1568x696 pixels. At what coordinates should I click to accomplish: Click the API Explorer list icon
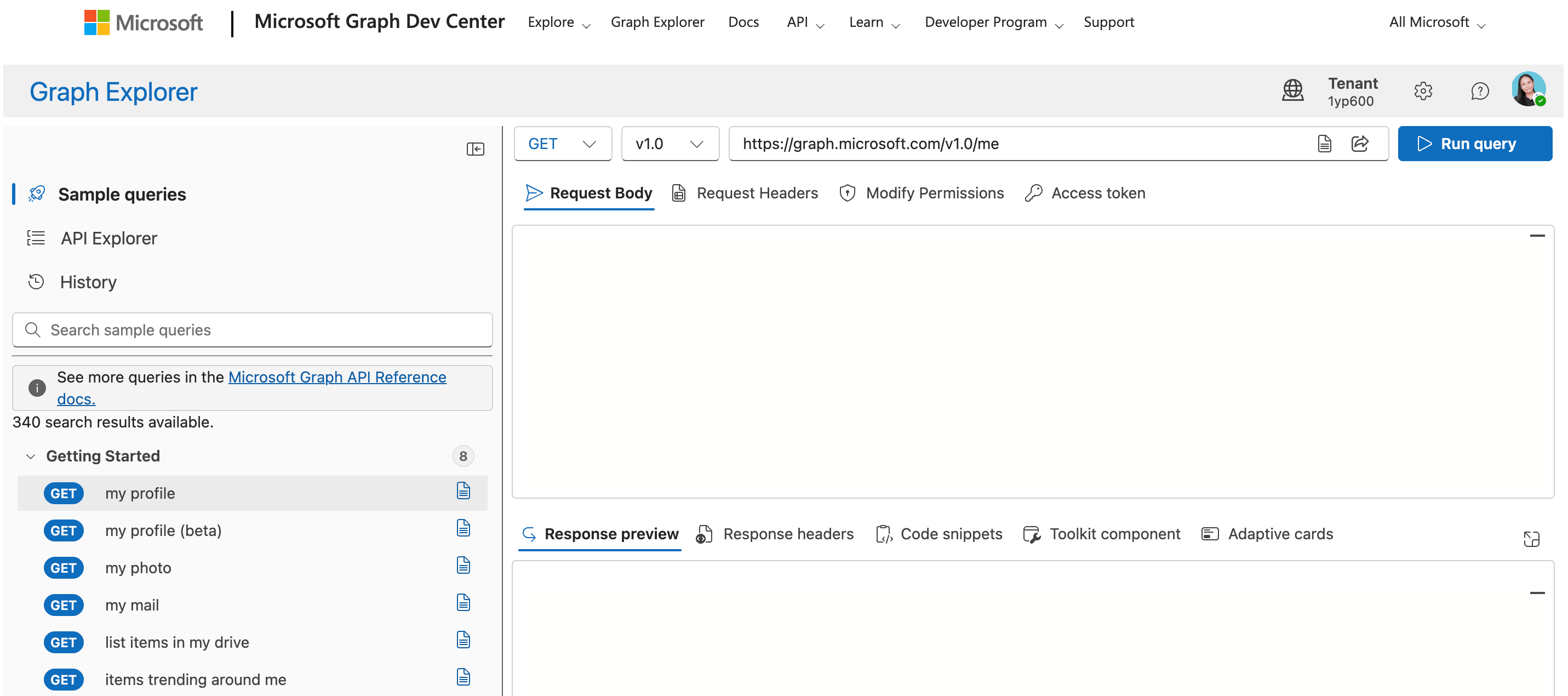pos(36,237)
